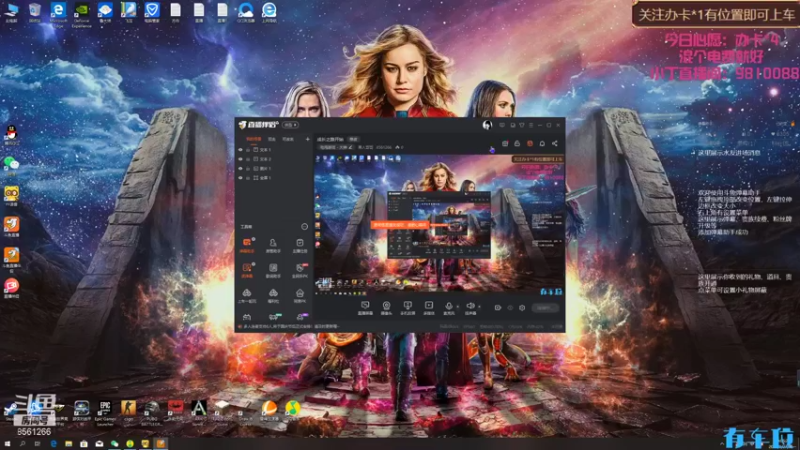Open stream settings with the gear icon
This screenshot has height=450, width=800.
522,308
